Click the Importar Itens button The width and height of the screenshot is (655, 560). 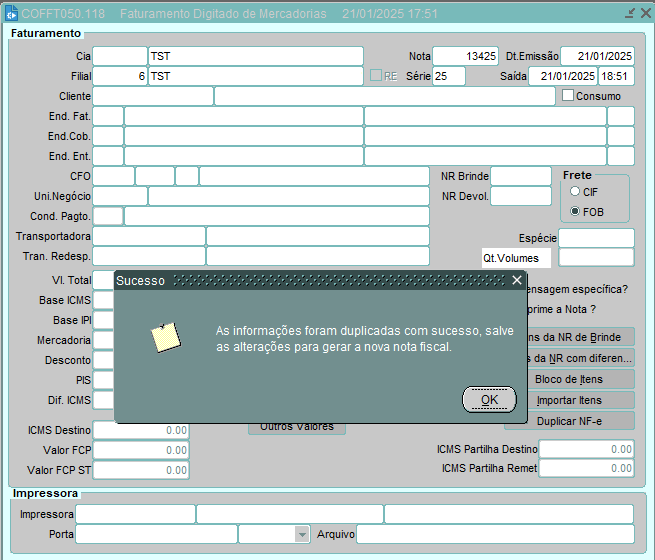569,400
